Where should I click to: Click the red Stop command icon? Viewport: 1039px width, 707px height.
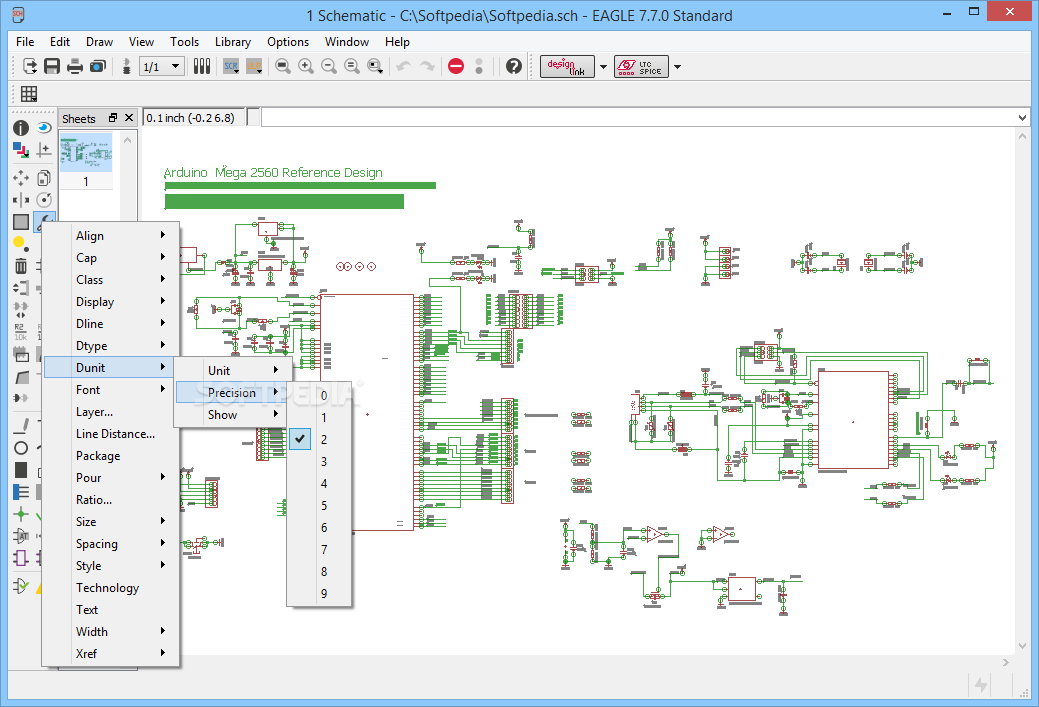tap(456, 66)
